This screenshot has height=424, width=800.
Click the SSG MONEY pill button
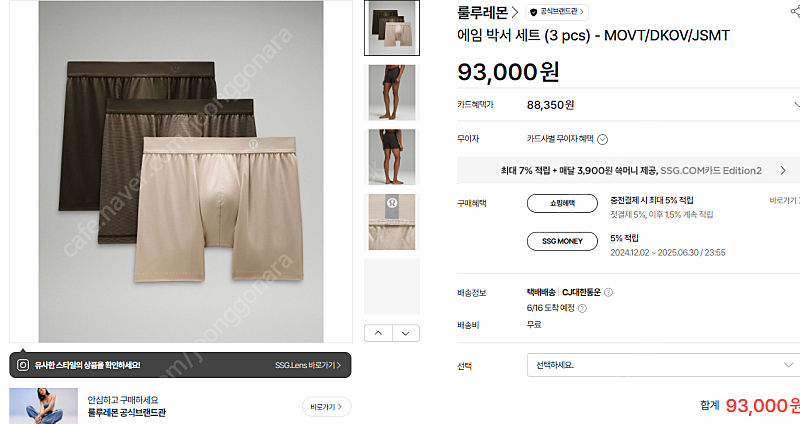562,241
